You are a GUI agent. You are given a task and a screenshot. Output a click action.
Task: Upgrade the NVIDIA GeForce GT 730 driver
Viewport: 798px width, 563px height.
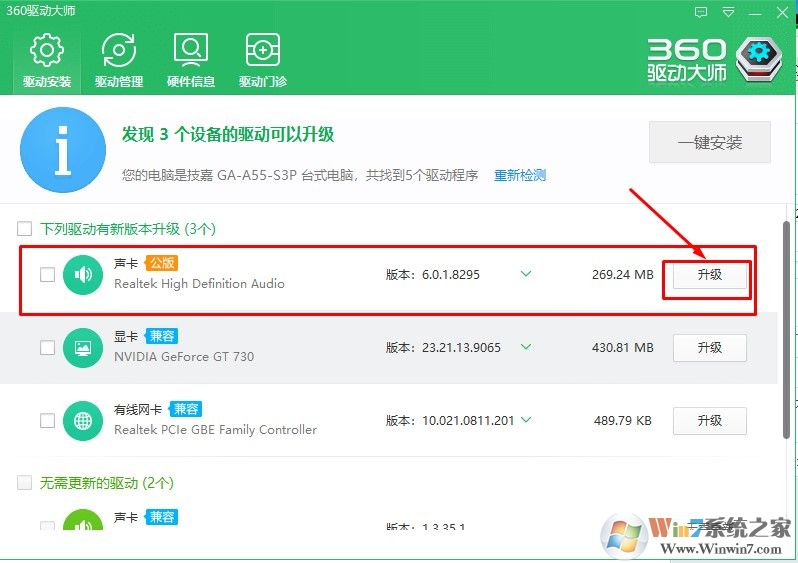tap(709, 348)
